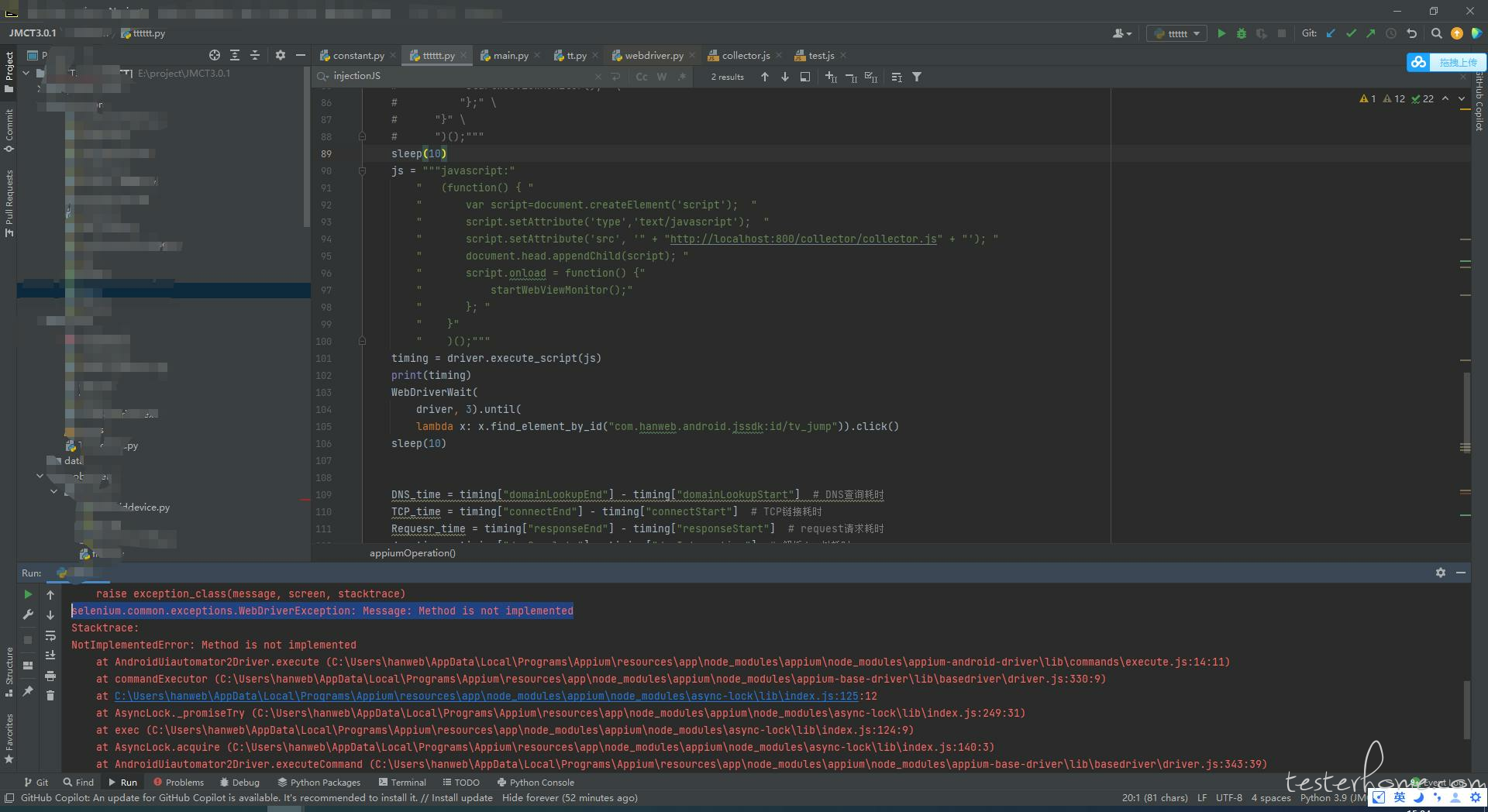
Task: Toggle match case Cc in search bar
Action: click(x=642, y=77)
